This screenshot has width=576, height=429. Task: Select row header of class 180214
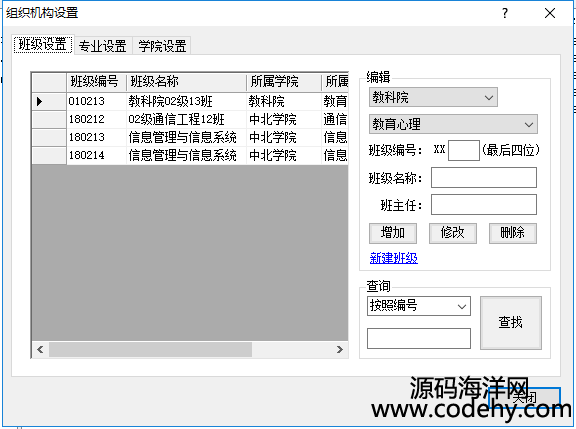49,155
